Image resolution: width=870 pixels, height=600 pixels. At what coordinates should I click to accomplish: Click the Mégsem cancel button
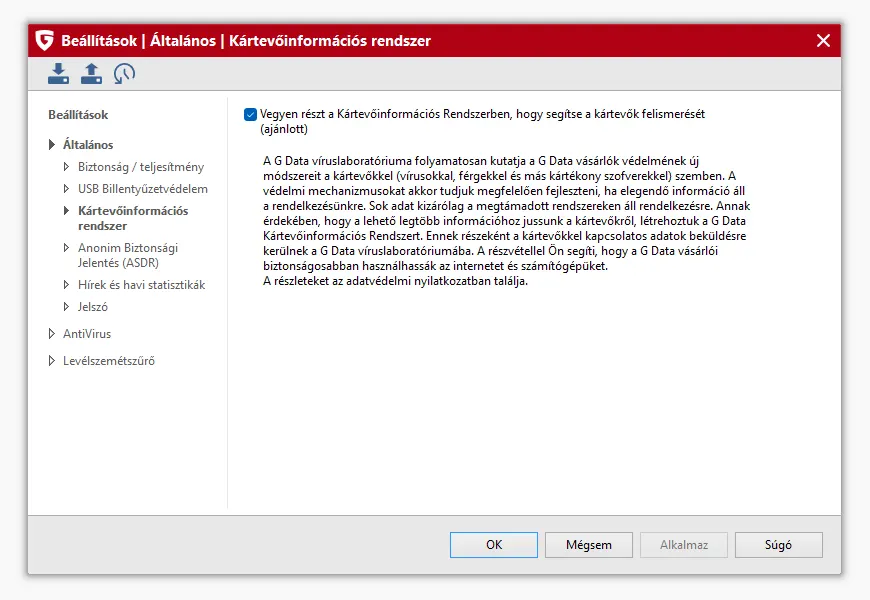coord(588,545)
